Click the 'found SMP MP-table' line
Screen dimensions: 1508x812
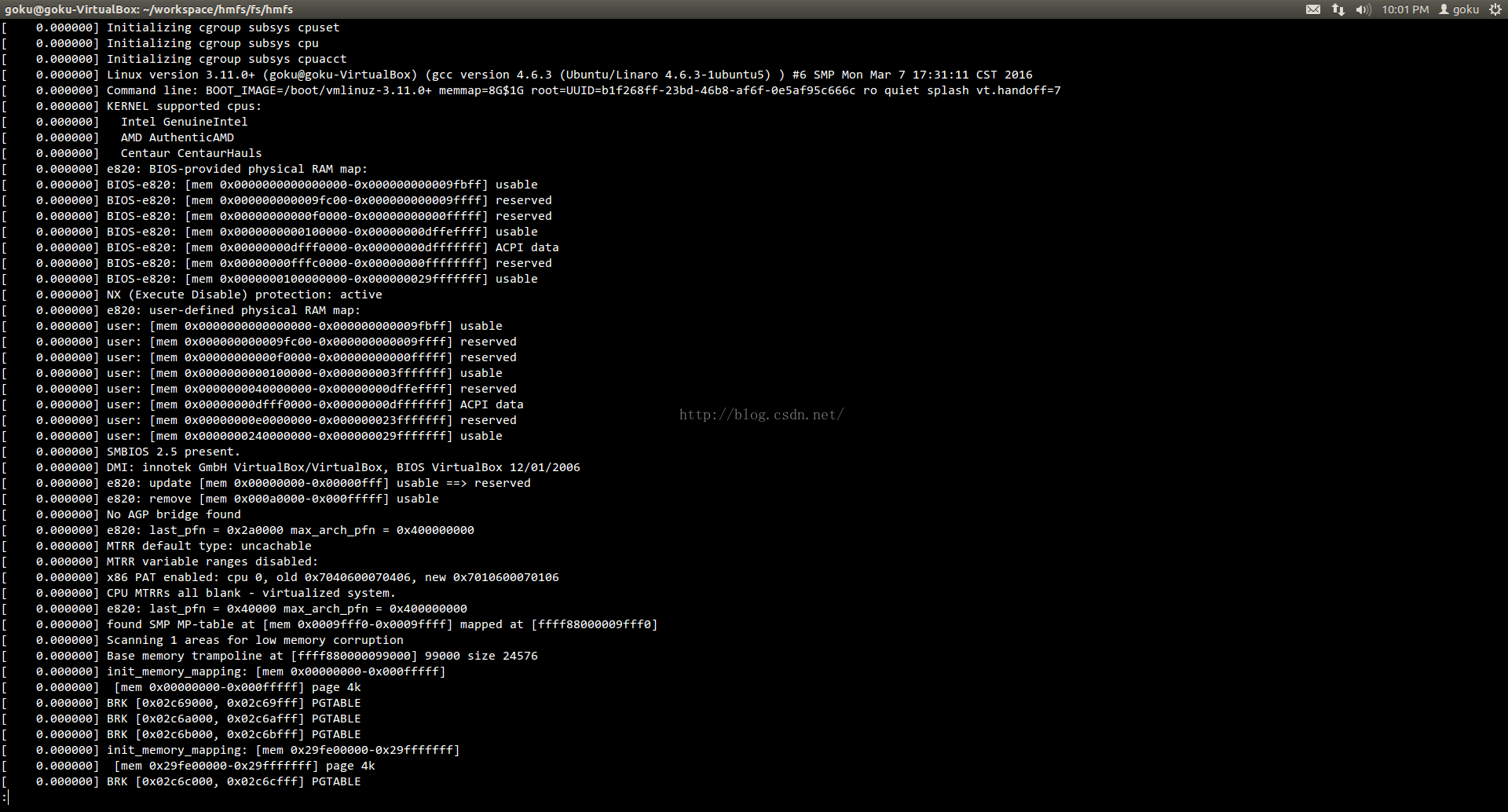[x=330, y=624]
